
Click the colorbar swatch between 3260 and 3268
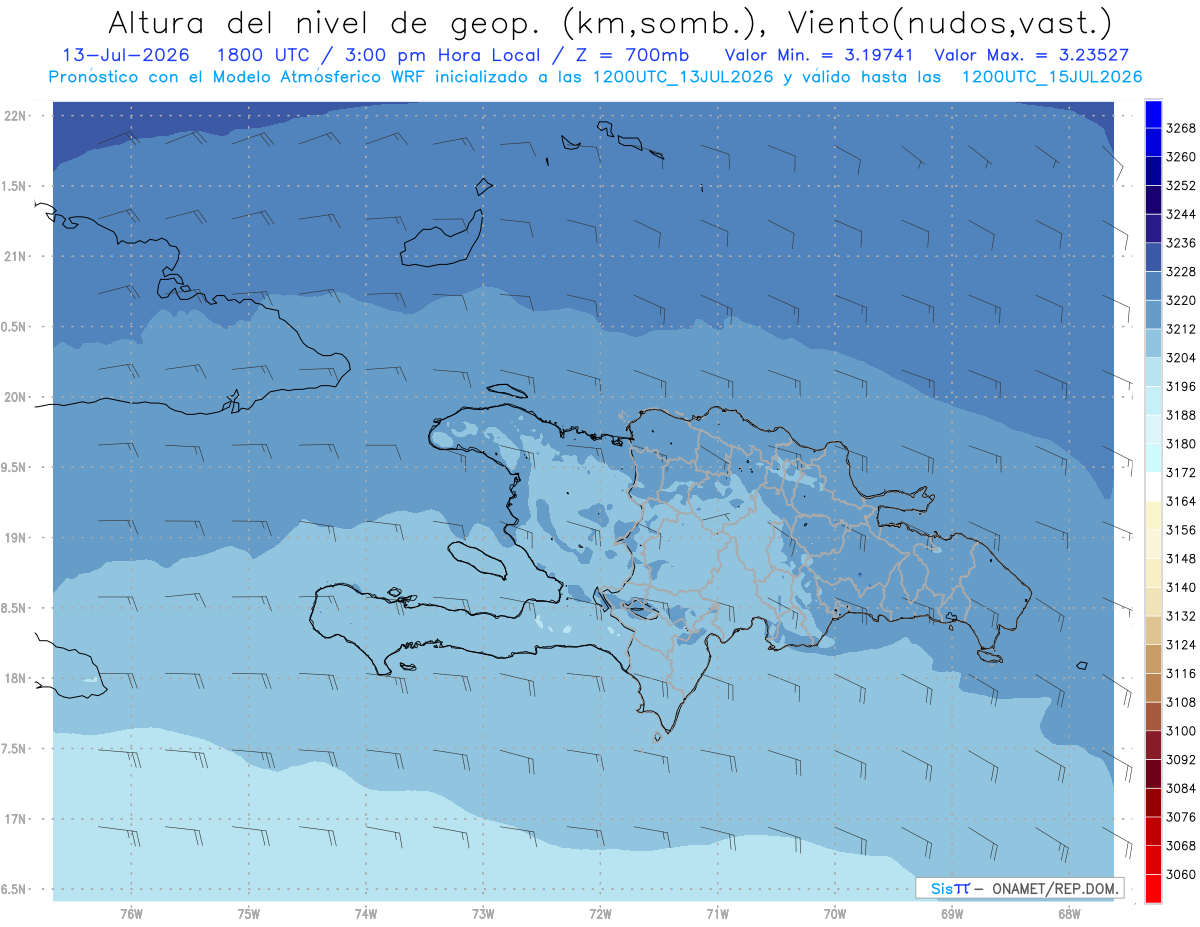coord(1153,142)
